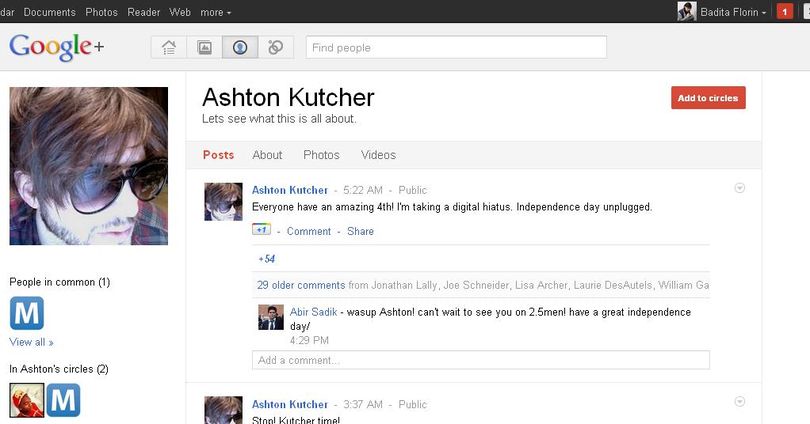Open the Photos icon in toolbar
810x424 pixels.
[x=205, y=48]
